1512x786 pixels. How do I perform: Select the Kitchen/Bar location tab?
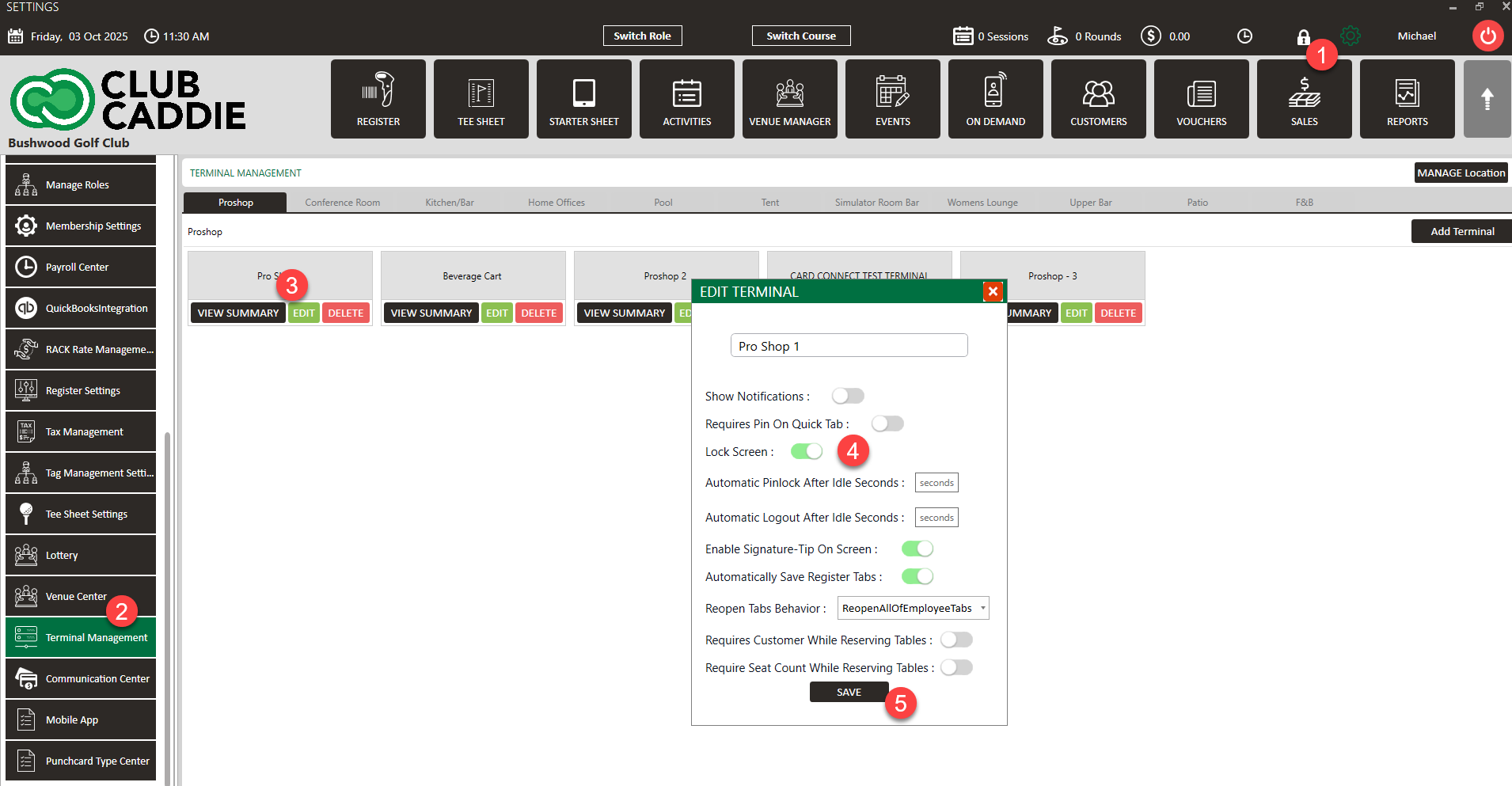pos(450,203)
